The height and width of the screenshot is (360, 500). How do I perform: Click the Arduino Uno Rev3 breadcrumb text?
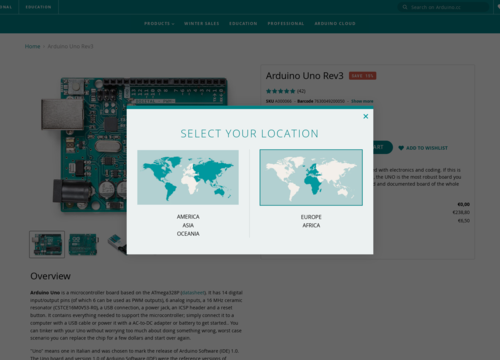70,46
